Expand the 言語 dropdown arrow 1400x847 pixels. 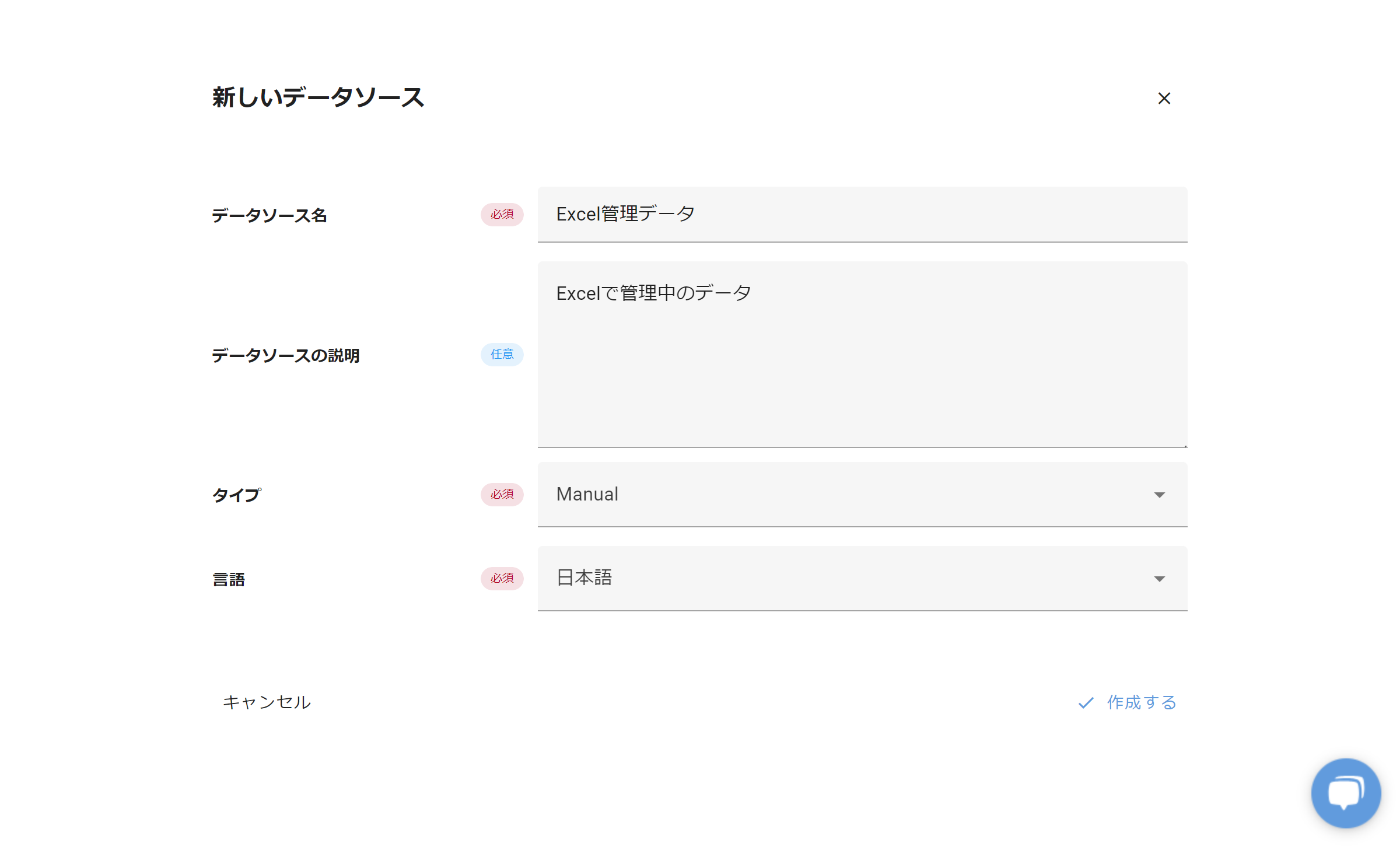click(1159, 579)
